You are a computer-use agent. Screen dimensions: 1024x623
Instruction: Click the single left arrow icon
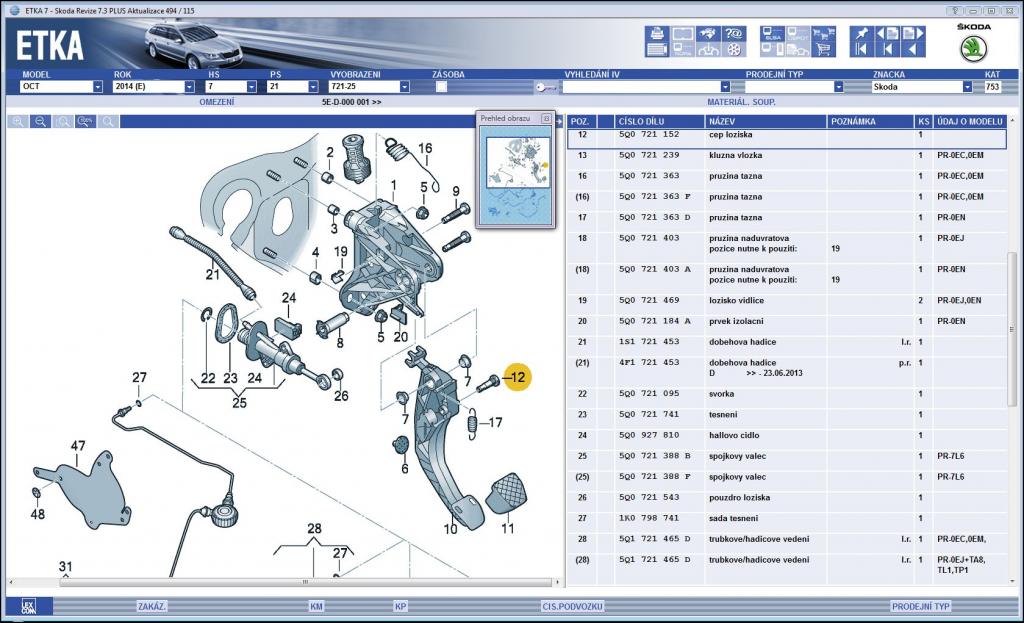pos(913,49)
